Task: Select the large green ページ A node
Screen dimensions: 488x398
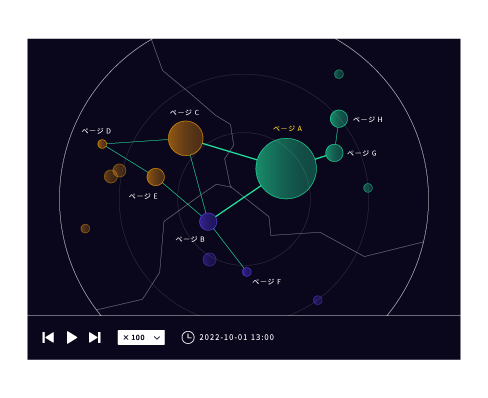Action: coord(286,169)
